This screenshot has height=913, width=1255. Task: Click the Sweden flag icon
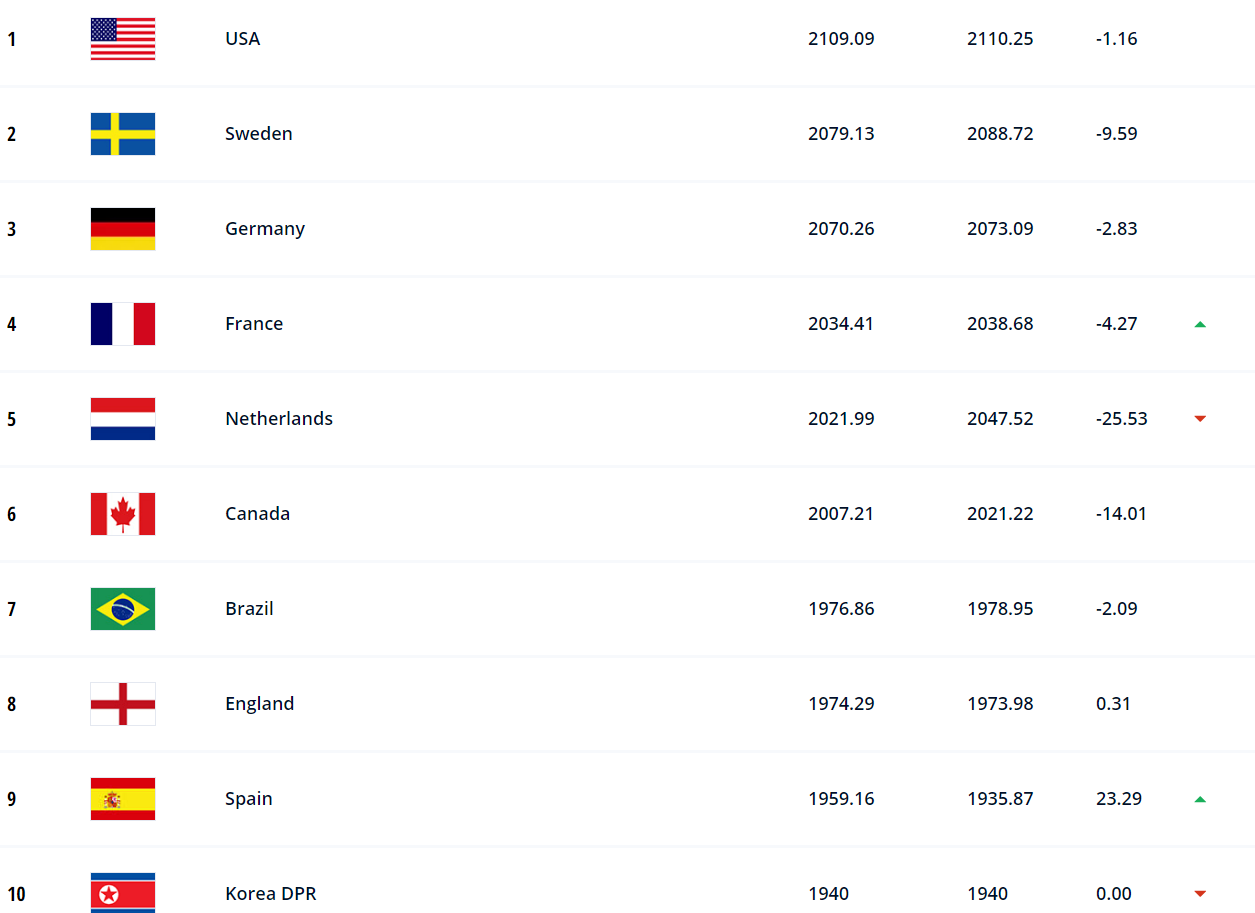[x=123, y=134]
